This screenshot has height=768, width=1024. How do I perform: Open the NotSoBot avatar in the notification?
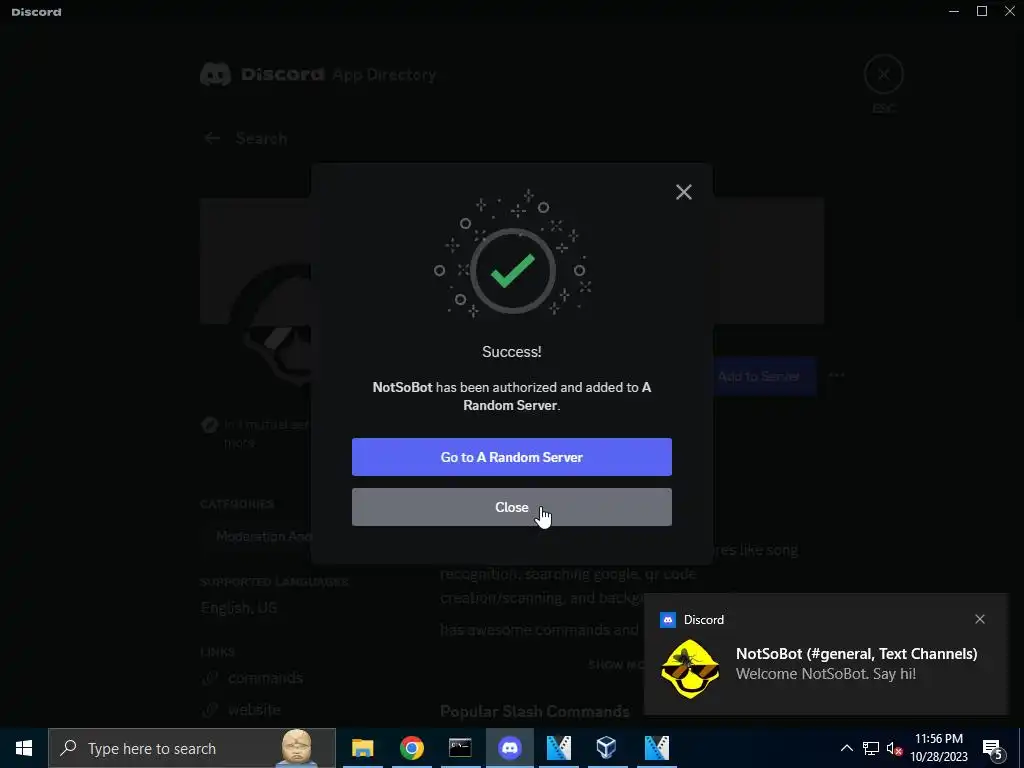[690, 669]
